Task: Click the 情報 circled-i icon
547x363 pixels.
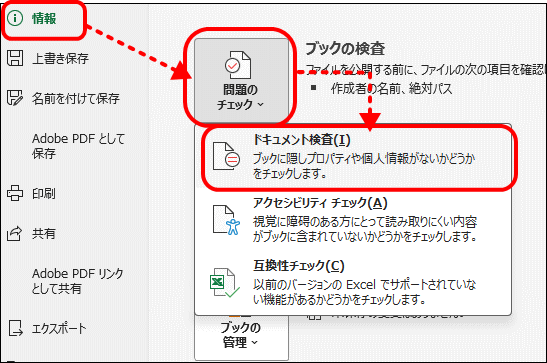Action: point(15,18)
